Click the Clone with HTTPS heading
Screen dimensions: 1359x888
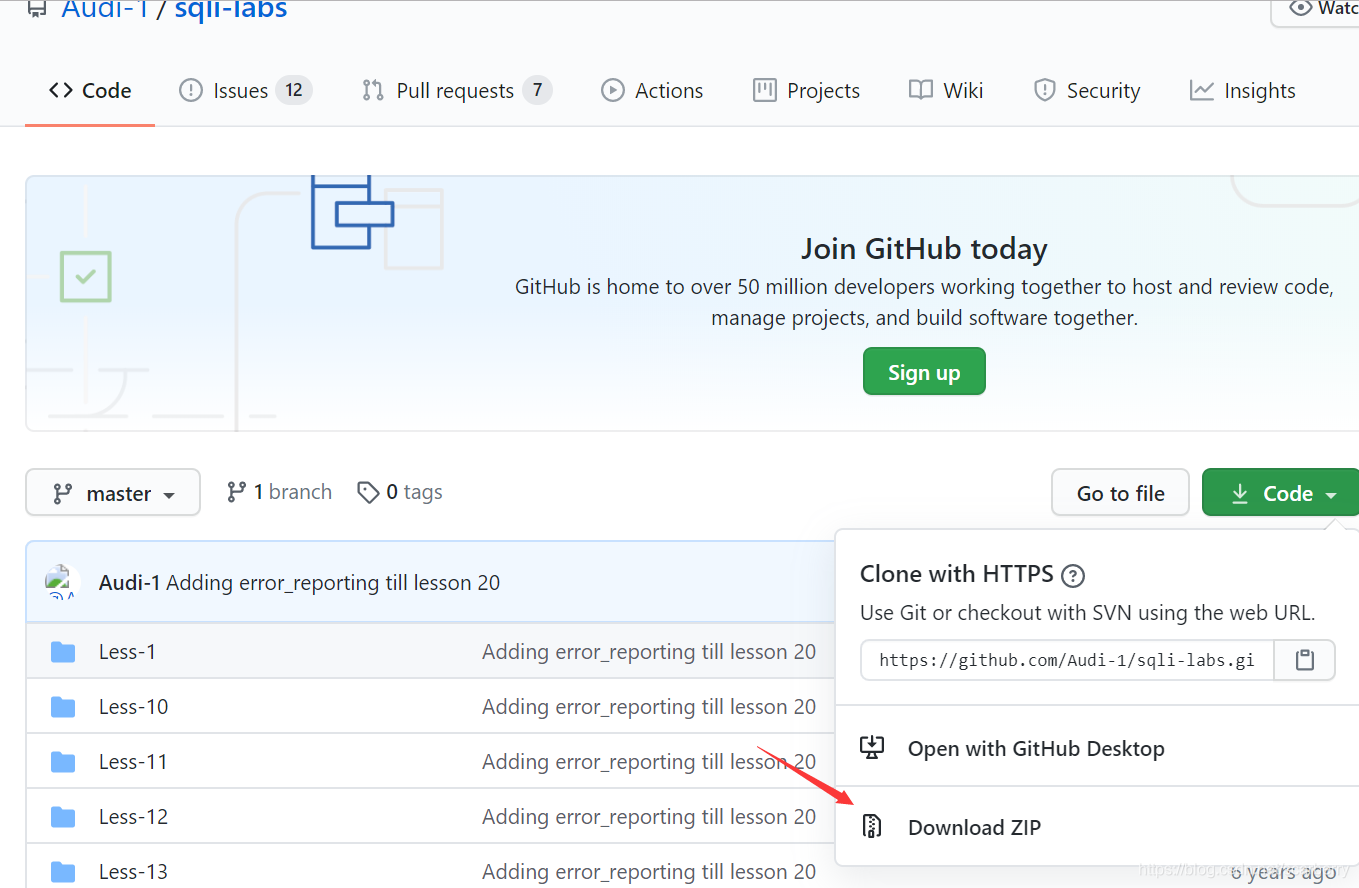(x=957, y=574)
